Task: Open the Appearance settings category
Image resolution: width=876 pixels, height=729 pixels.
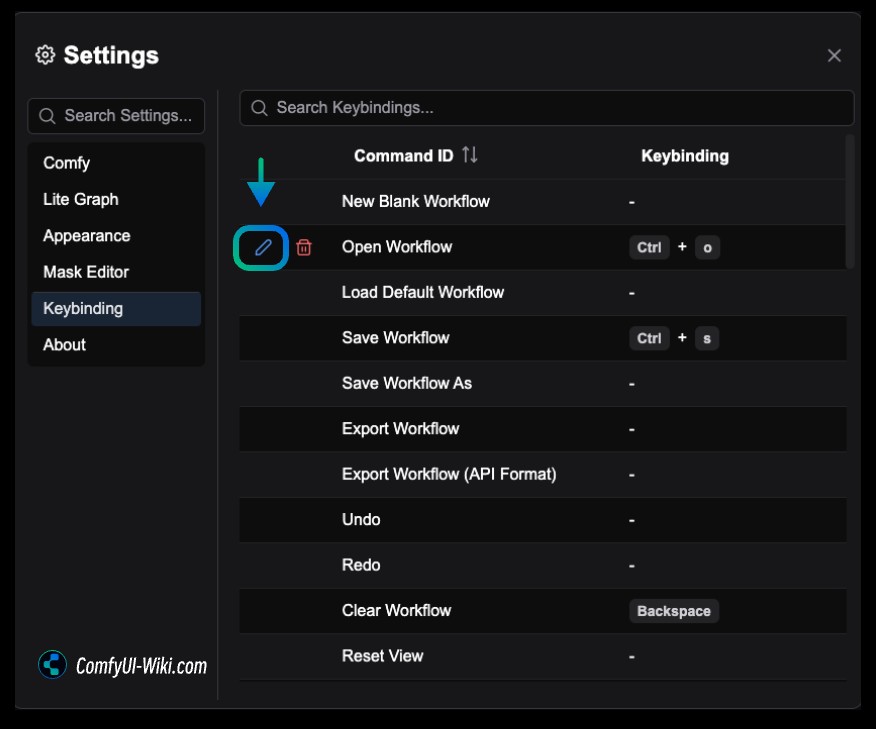Action: [x=116, y=236]
